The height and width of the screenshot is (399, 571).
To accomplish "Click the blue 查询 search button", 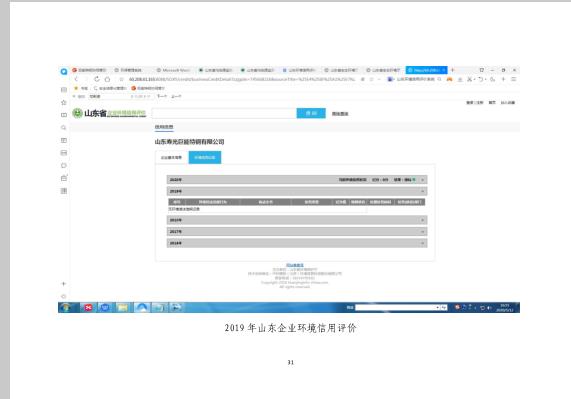I will (x=311, y=113).
